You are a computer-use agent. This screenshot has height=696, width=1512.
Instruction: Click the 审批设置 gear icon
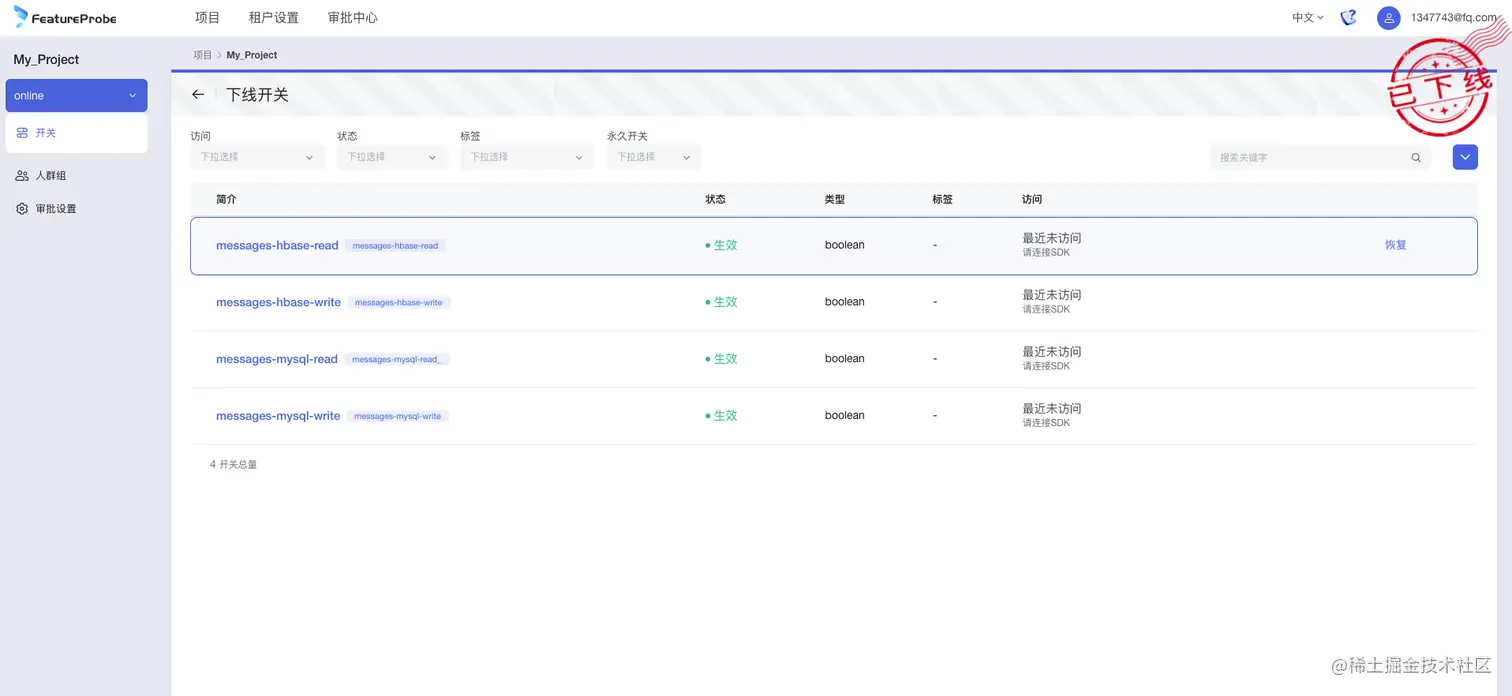[x=22, y=209]
